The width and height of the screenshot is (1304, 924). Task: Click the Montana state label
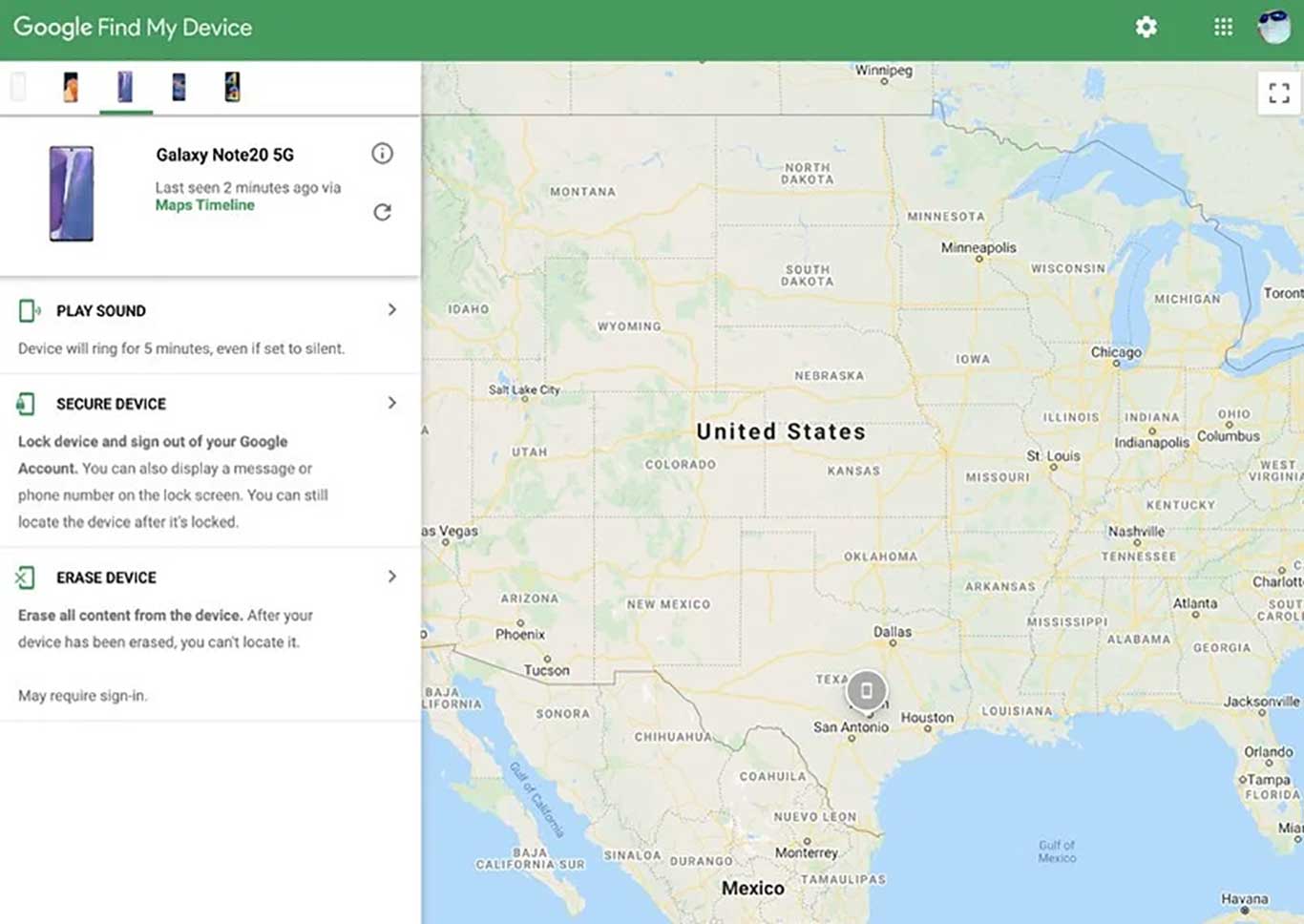582,192
